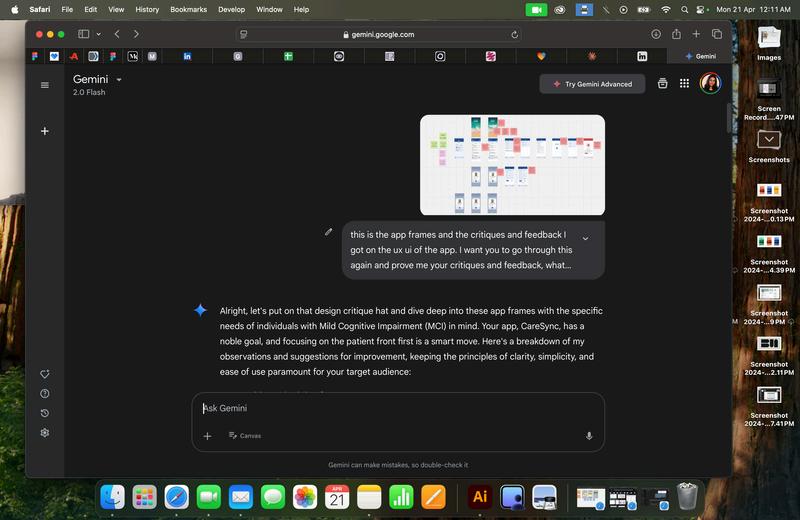The width and height of the screenshot is (800, 520).
Task: Open Spotlight search in menu bar
Action: click(x=685, y=9)
